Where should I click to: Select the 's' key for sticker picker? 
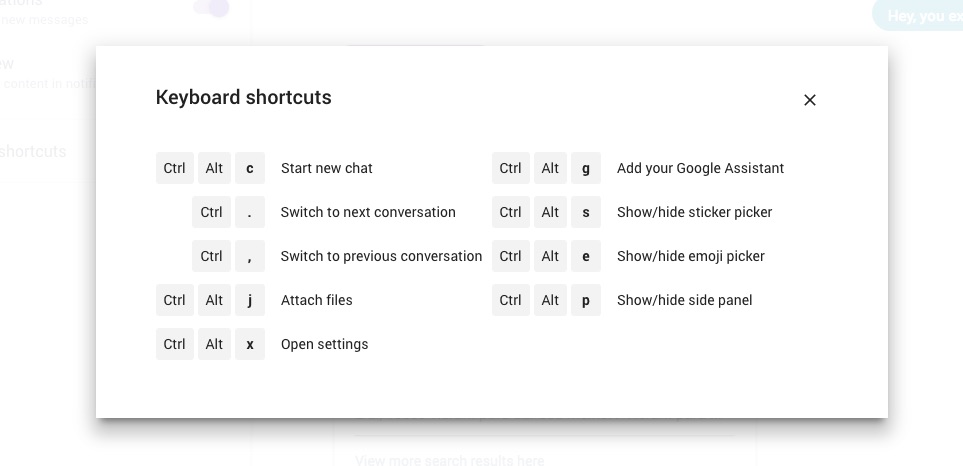pos(585,212)
